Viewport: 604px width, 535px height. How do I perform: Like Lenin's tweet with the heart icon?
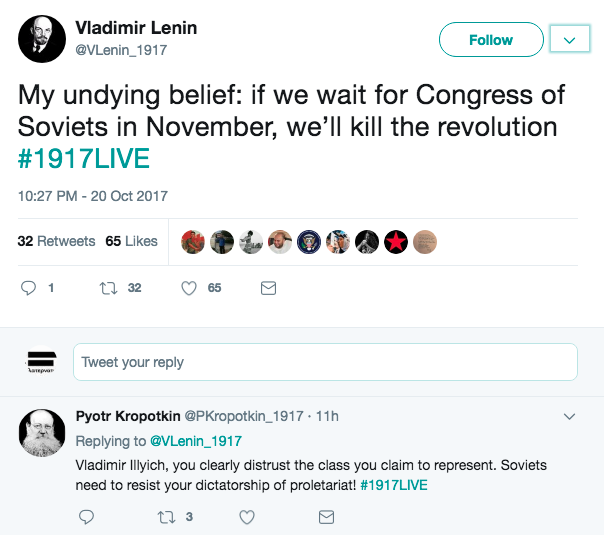[x=188, y=288]
